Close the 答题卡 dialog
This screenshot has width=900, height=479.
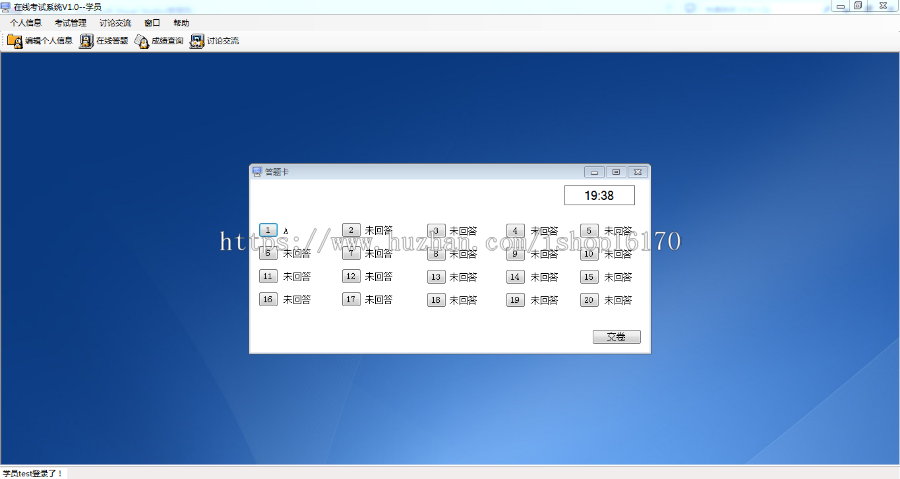coord(638,172)
